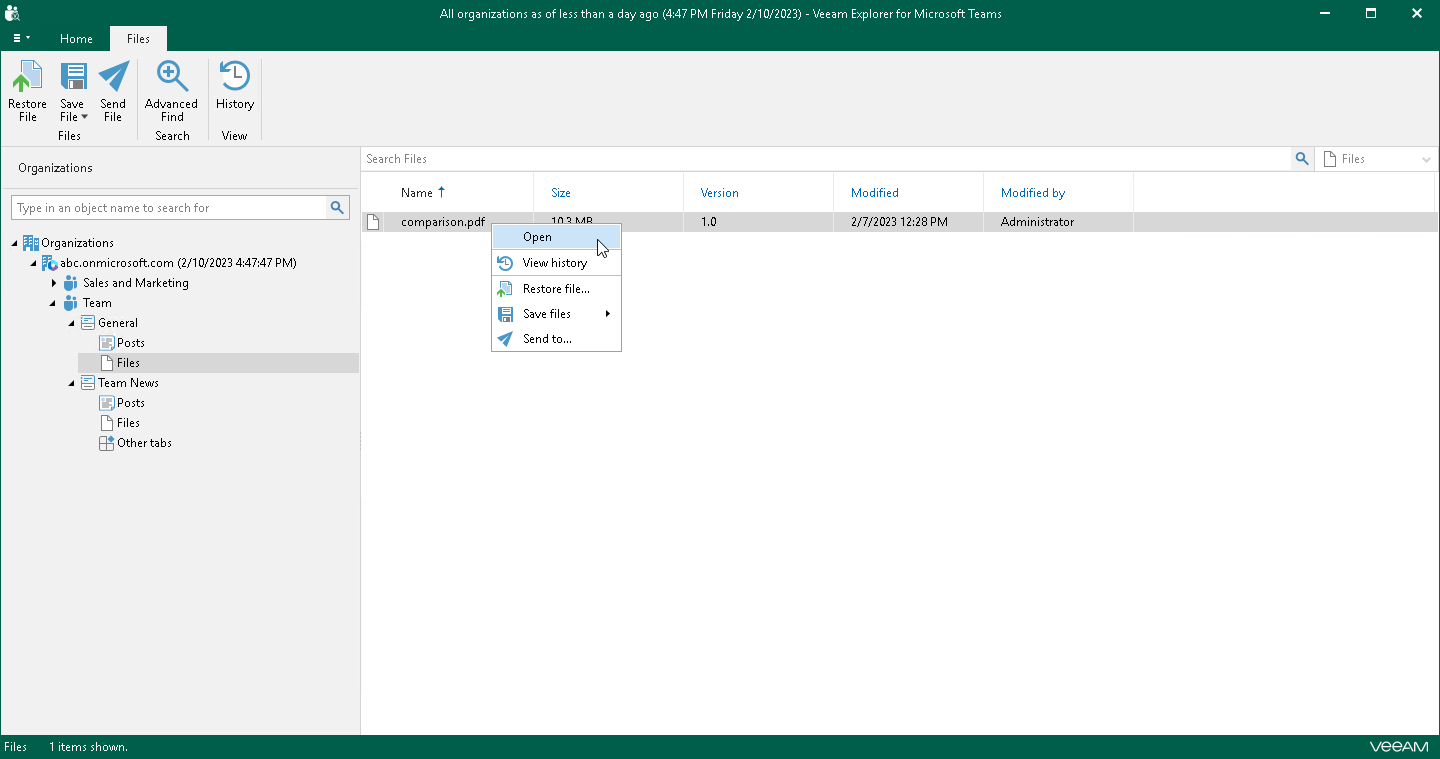This screenshot has height=759, width=1440.
Task: Click the Restore file icon in context menu
Action: [x=505, y=289]
